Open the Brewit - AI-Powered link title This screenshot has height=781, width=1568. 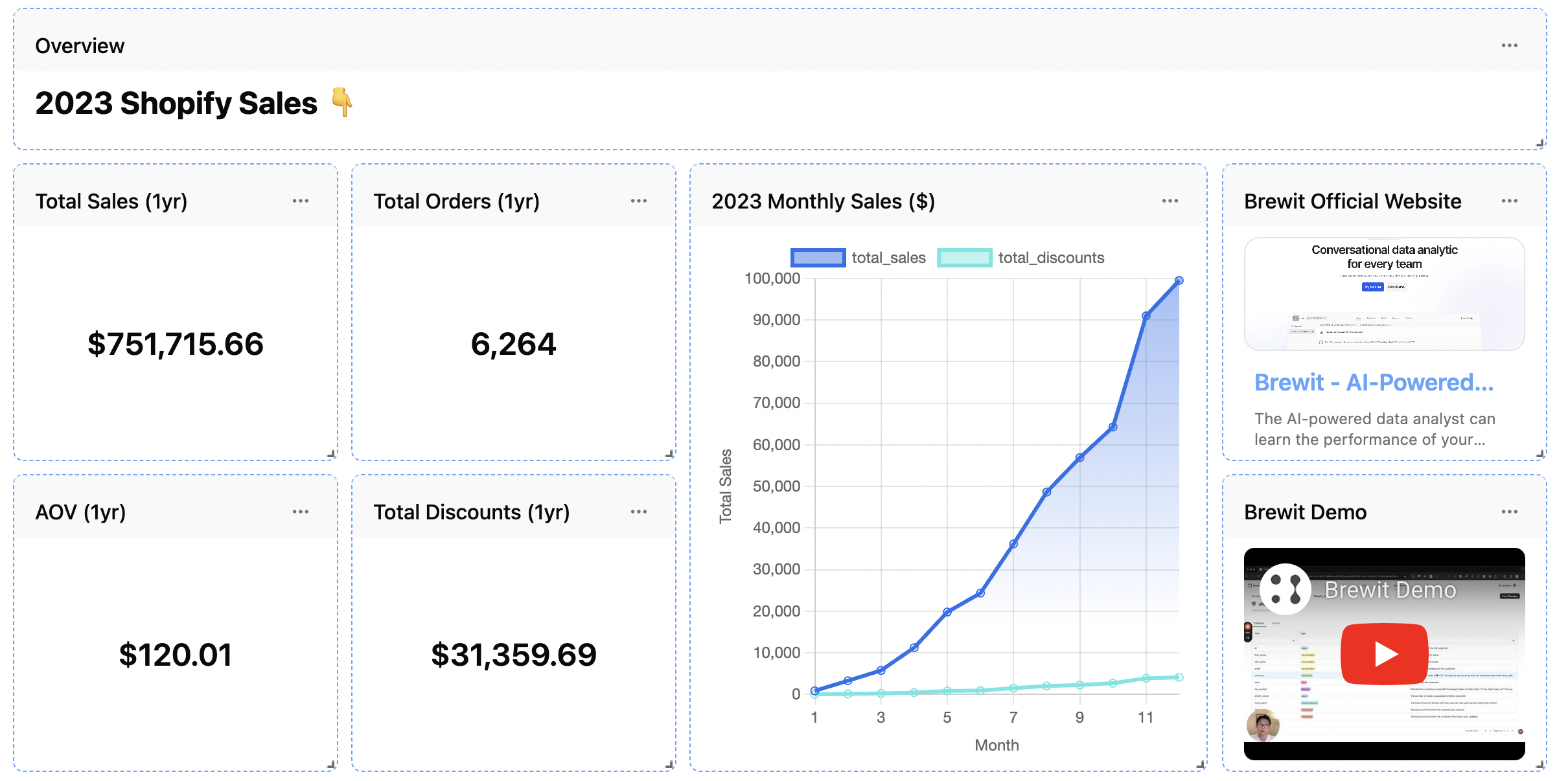point(1374,382)
